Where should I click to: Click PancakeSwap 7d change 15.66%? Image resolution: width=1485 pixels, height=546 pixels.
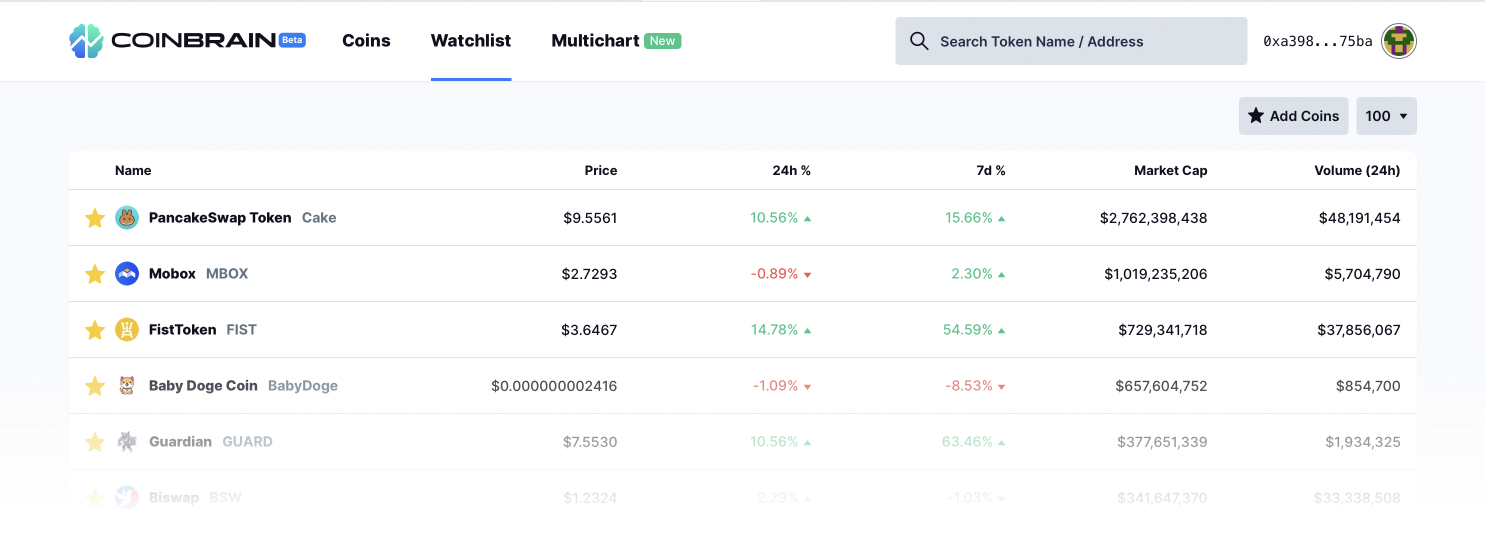pyautogui.click(x=975, y=218)
